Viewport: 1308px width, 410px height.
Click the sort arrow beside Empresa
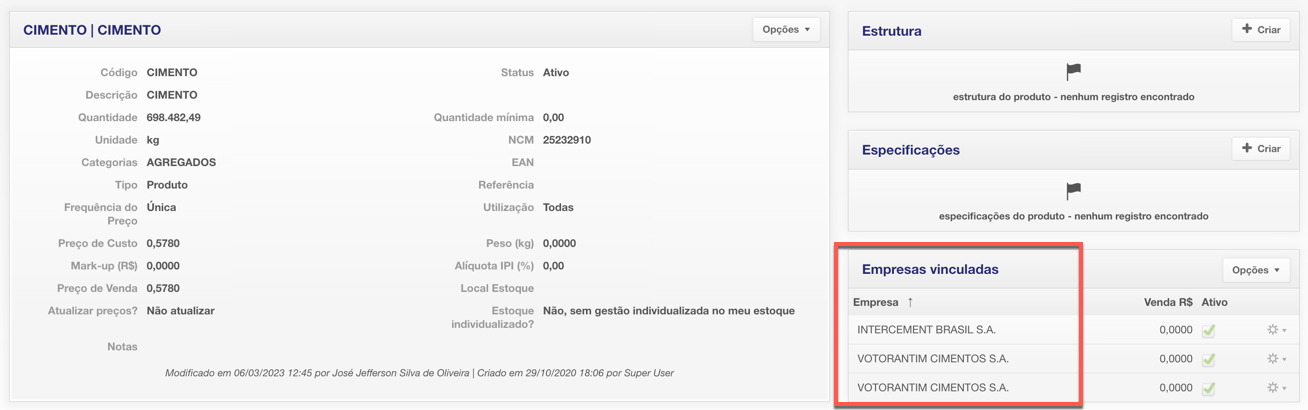910,302
